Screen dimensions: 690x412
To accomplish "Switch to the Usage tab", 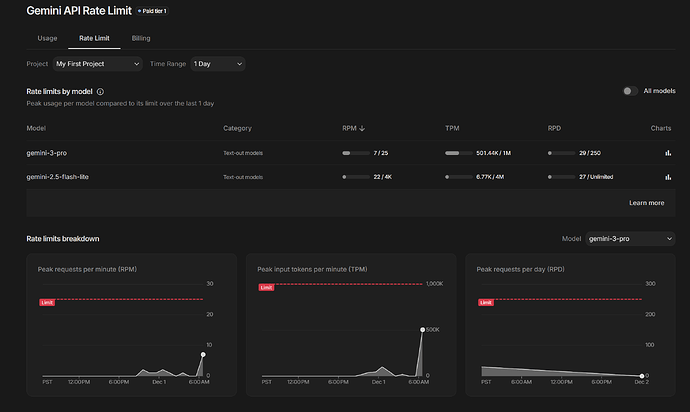I will tap(47, 38).
